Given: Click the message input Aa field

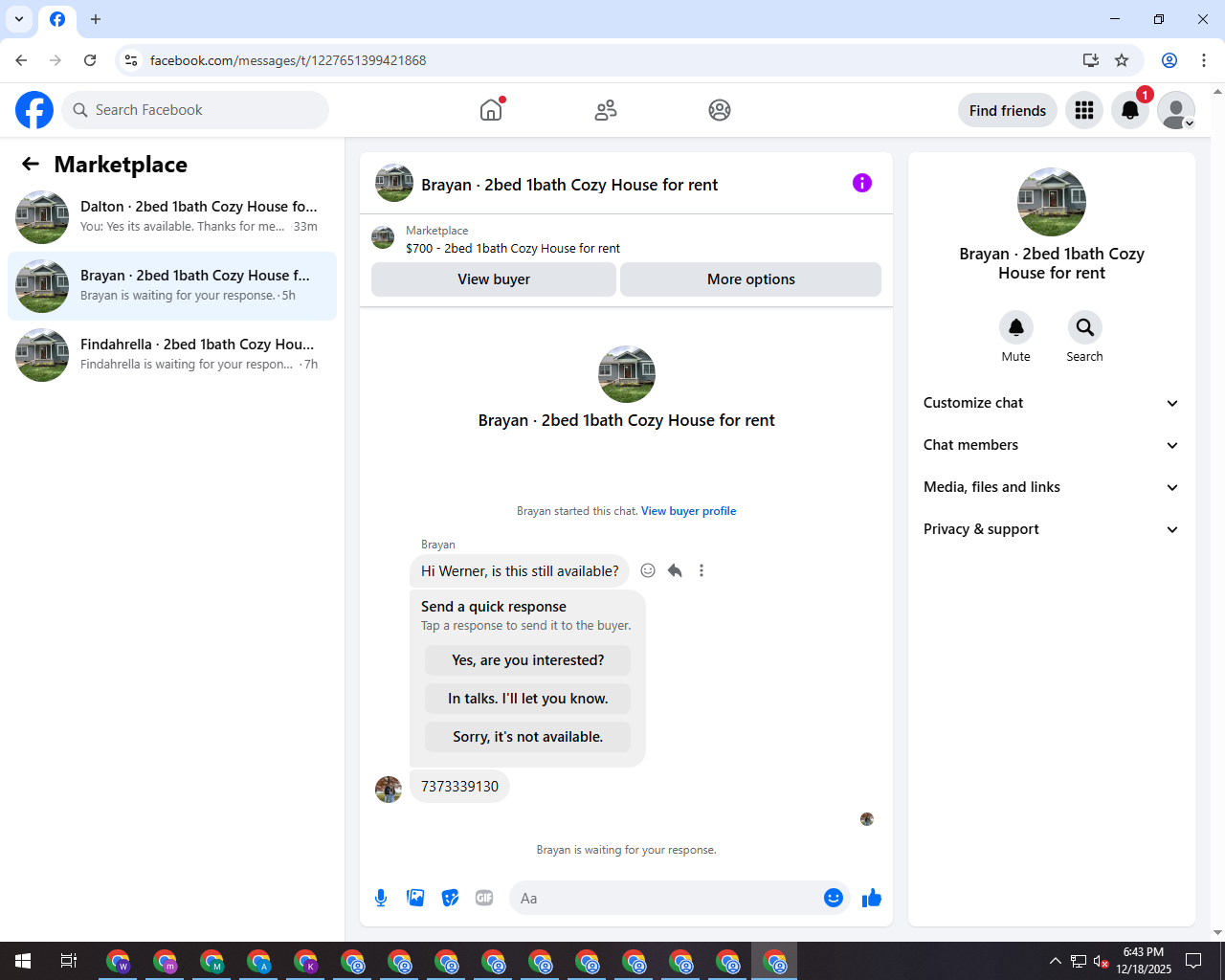Looking at the screenshot, I should coord(666,898).
